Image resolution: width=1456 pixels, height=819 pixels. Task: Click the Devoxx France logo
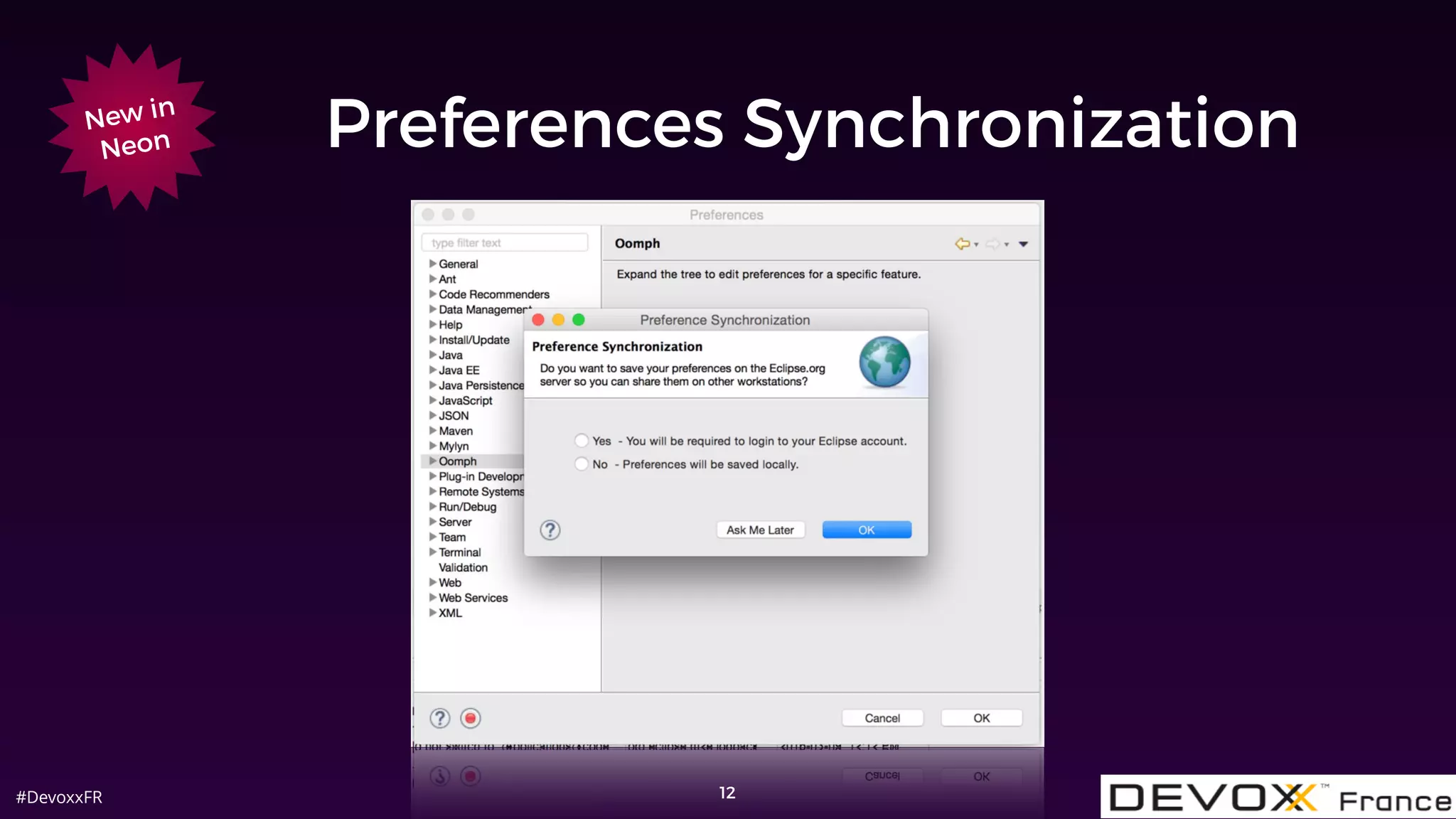(x=1278, y=798)
